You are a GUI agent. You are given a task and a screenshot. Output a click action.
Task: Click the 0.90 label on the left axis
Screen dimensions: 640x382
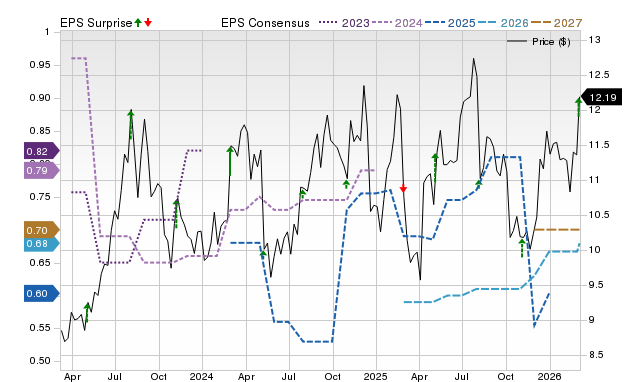click(39, 98)
